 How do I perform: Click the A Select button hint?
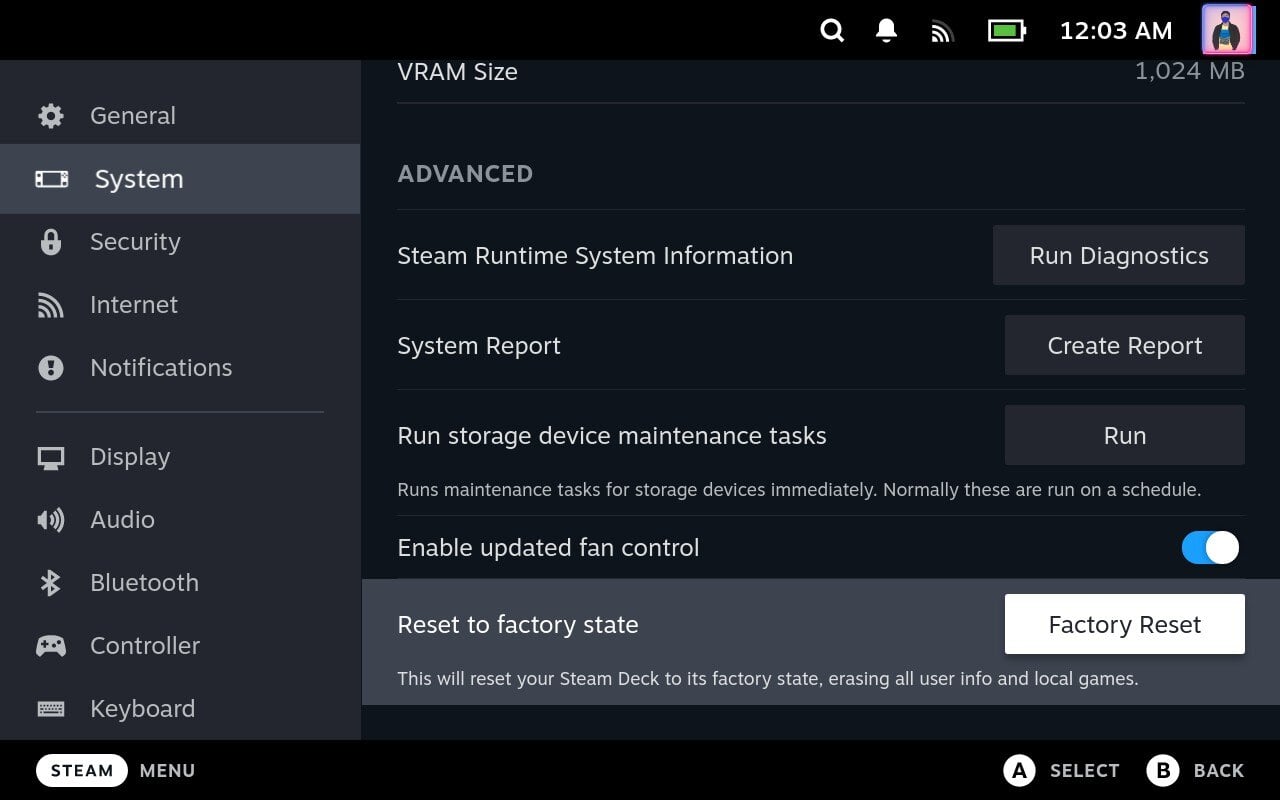(x=1061, y=771)
